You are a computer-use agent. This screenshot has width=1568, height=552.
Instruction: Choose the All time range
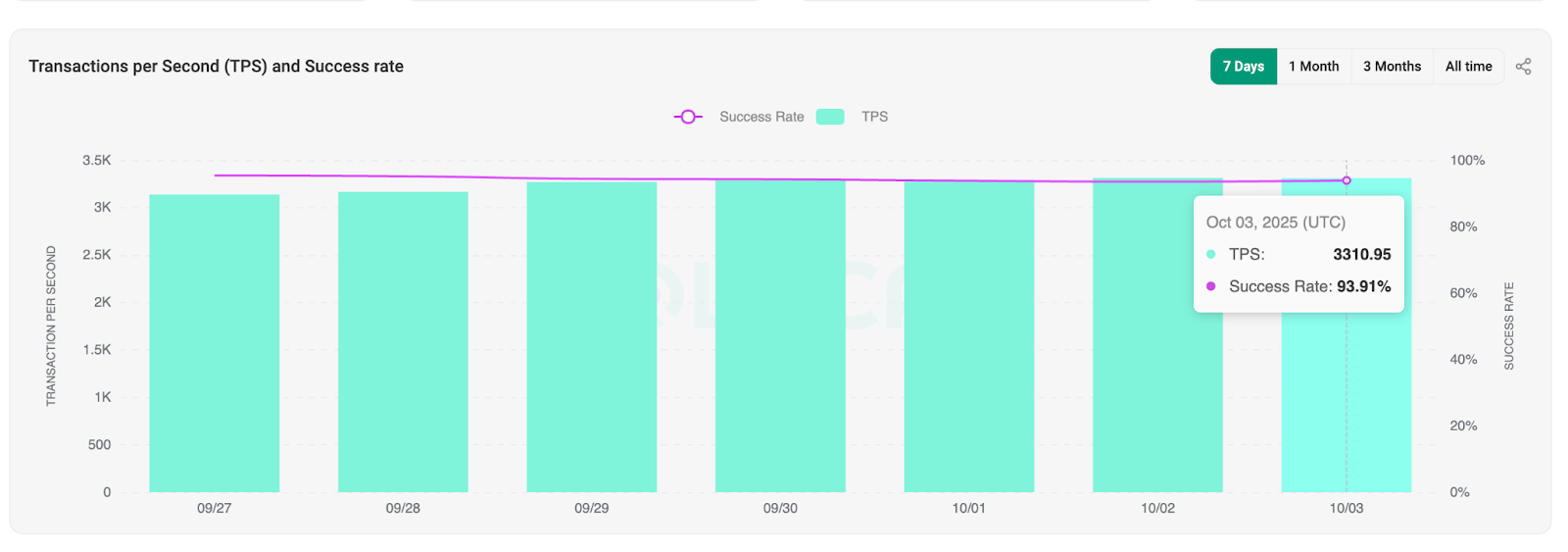pos(1468,67)
